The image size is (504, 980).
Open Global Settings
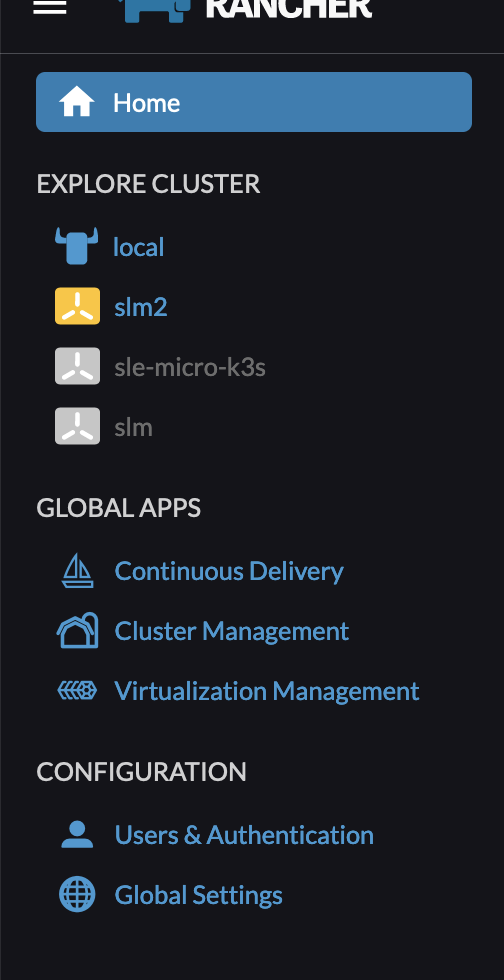pyautogui.click(x=198, y=895)
